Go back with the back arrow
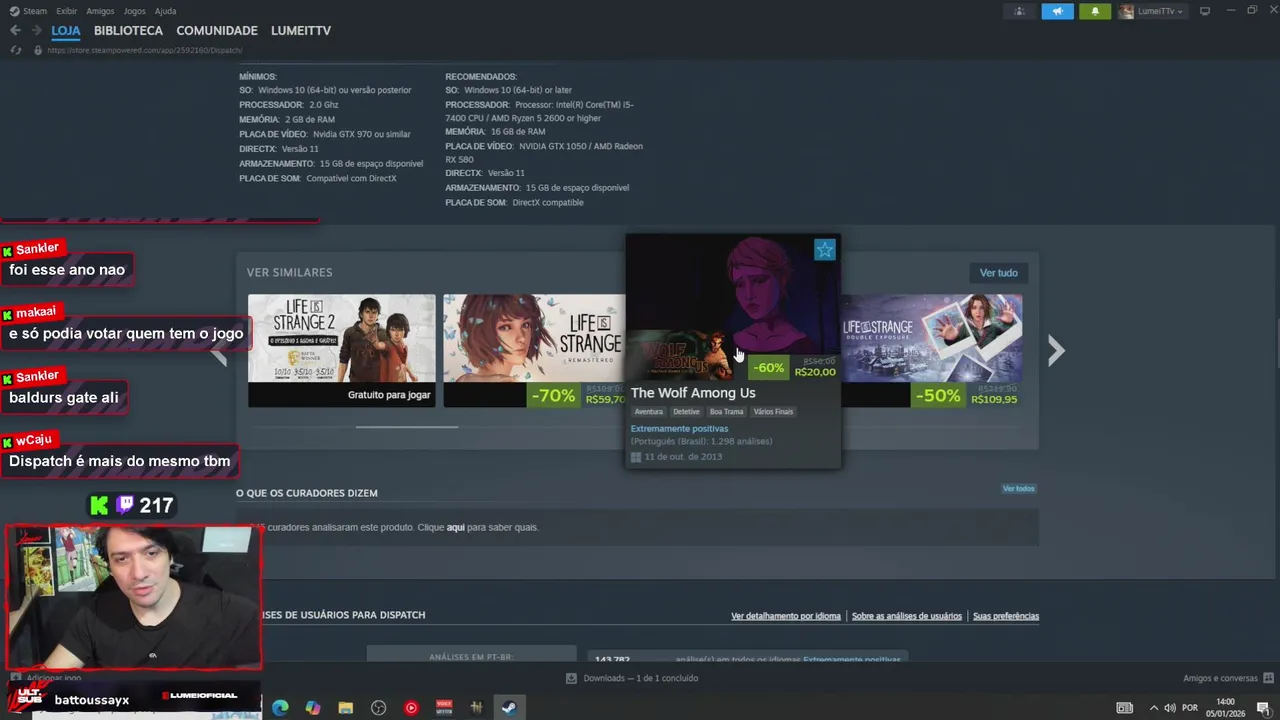Image resolution: width=1280 pixels, height=720 pixels. point(15,31)
